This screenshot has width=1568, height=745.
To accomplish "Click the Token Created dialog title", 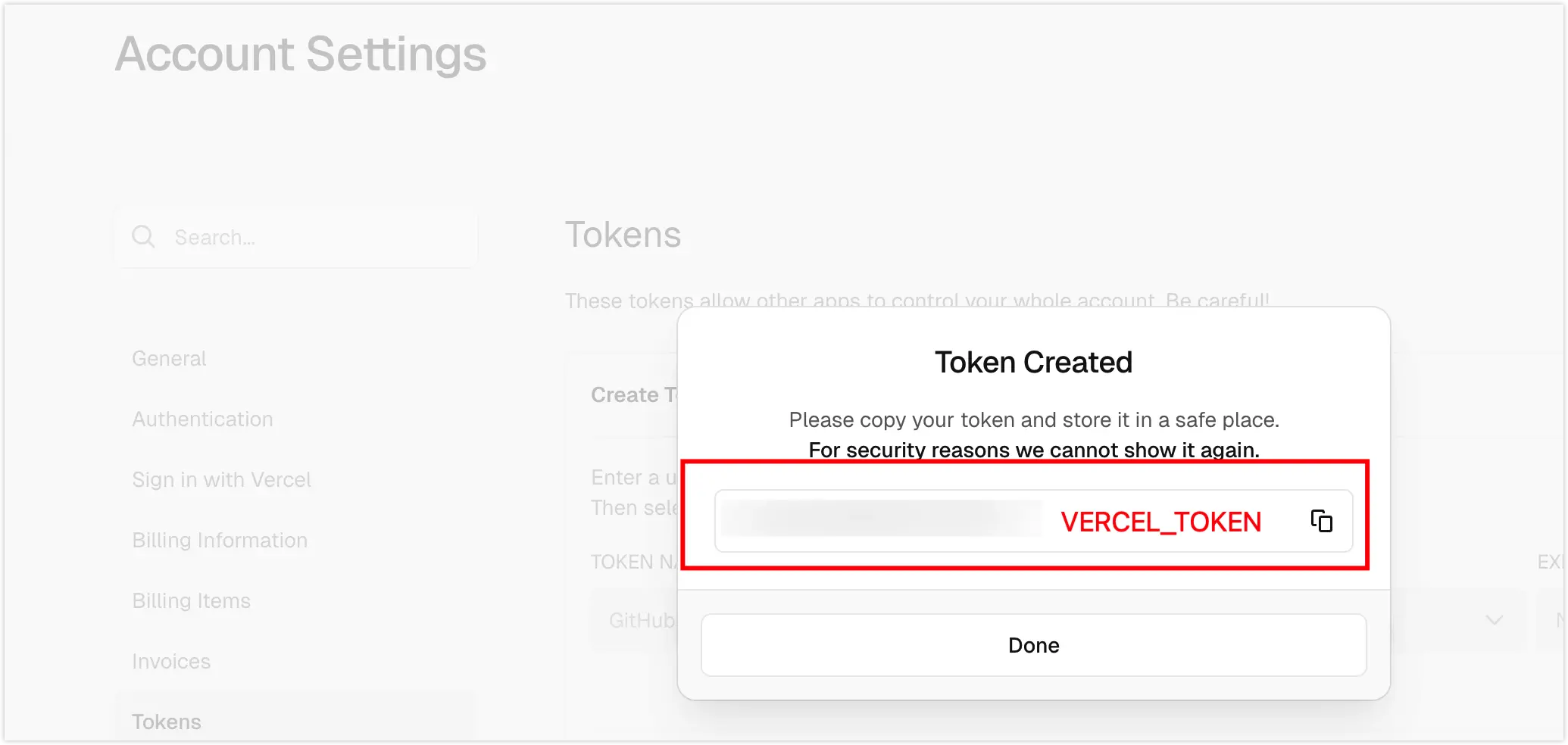I will [x=1033, y=363].
